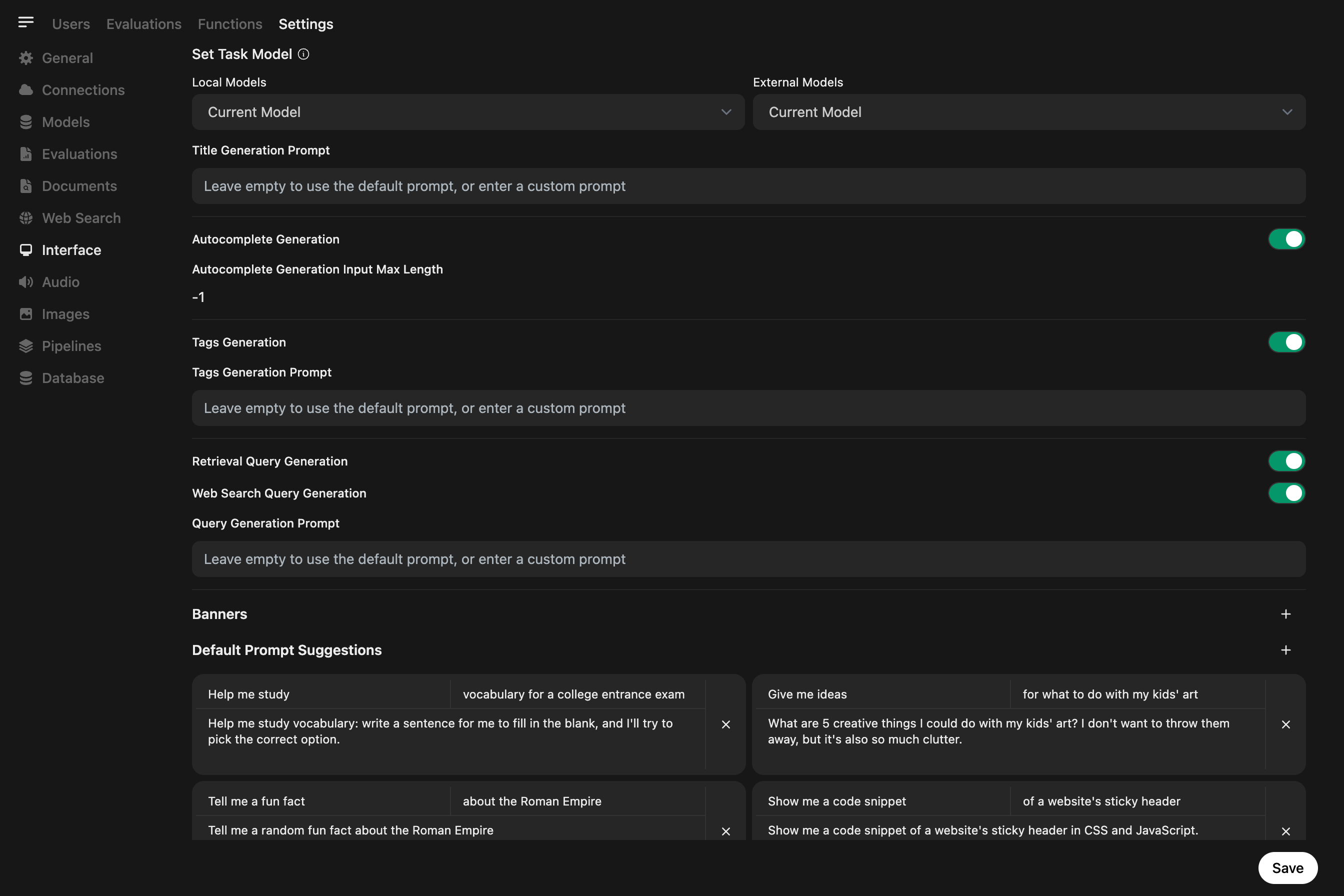Open Database settings via database icon

pos(25,377)
